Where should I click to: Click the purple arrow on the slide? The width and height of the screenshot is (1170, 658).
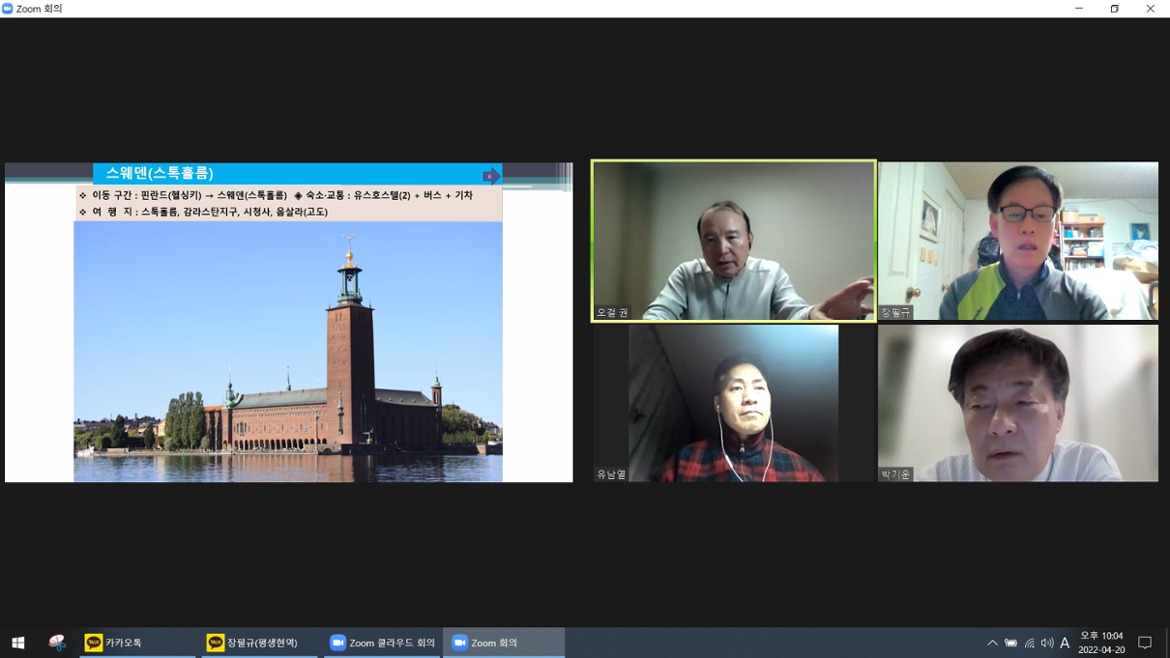point(491,176)
